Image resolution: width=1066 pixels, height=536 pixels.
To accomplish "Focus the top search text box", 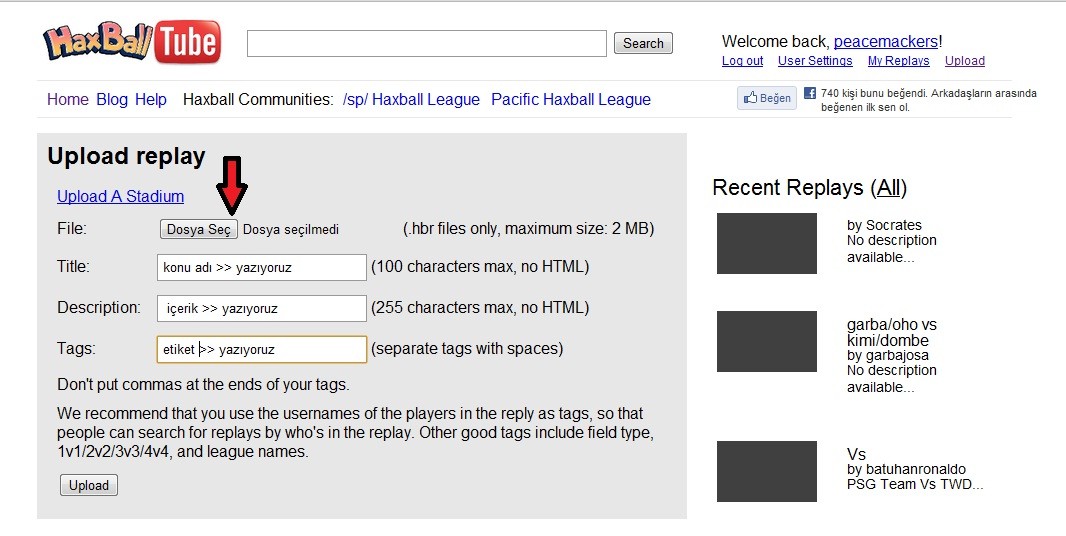I will coord(427,44).
